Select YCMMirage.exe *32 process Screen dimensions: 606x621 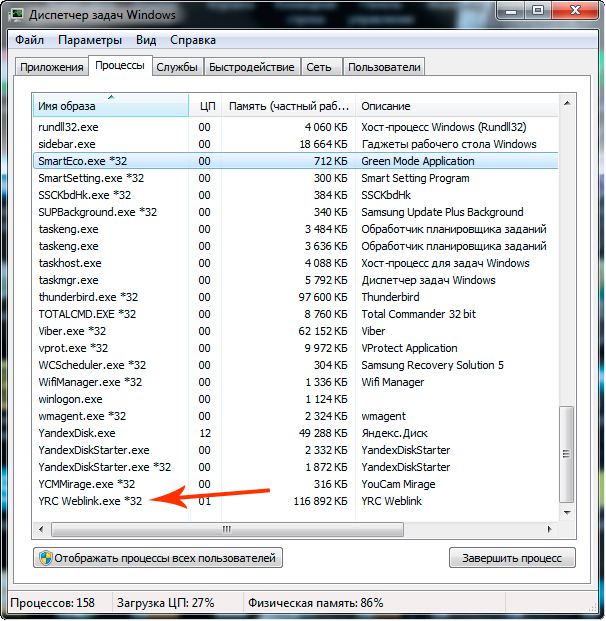(x=295, y=485)
